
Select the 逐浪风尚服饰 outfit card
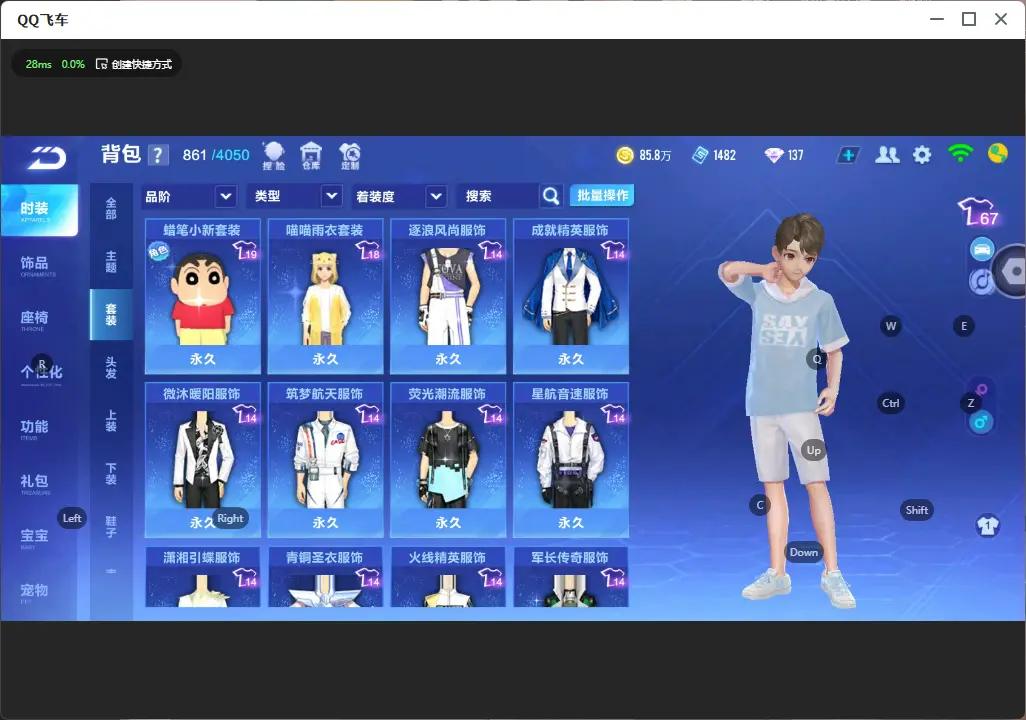(x=448, y=296)
